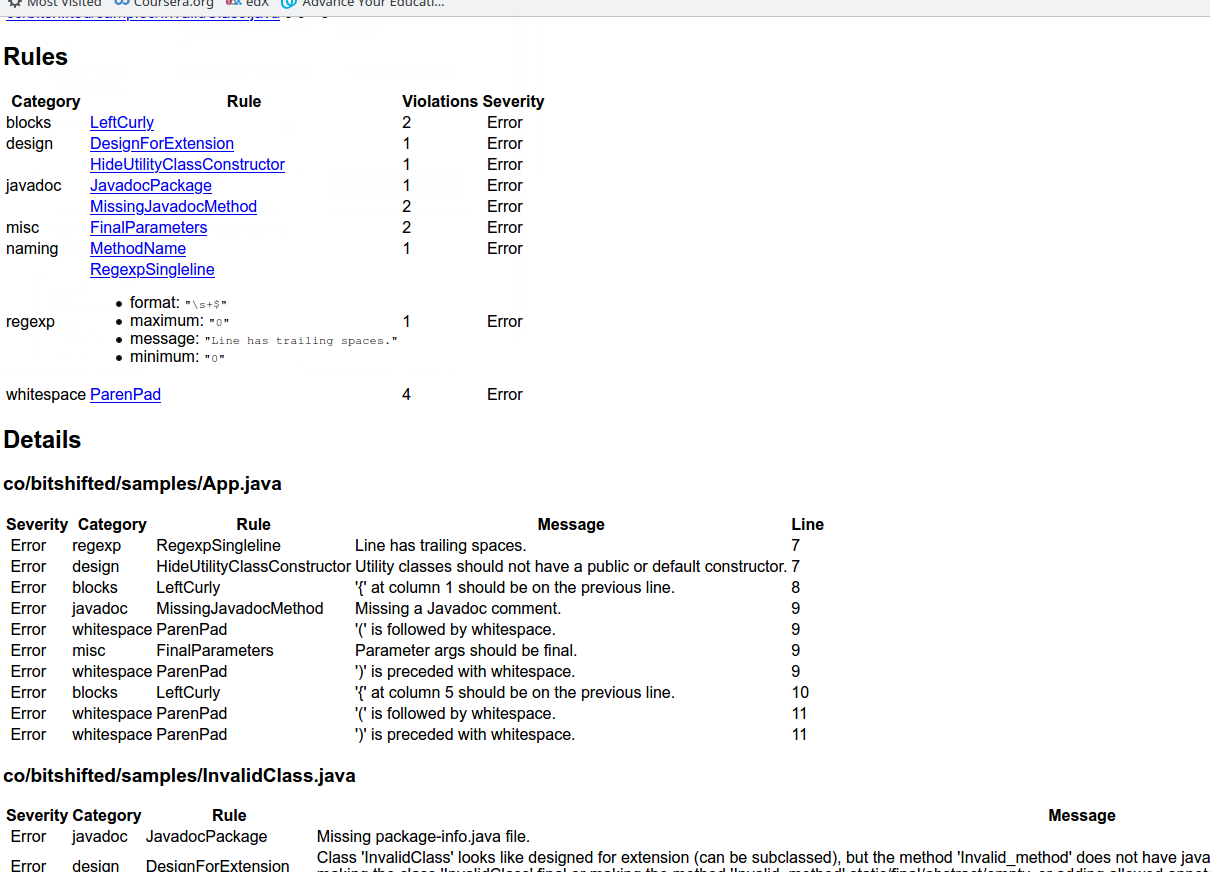Click MissingJavadocMethod in the details table

240,608
